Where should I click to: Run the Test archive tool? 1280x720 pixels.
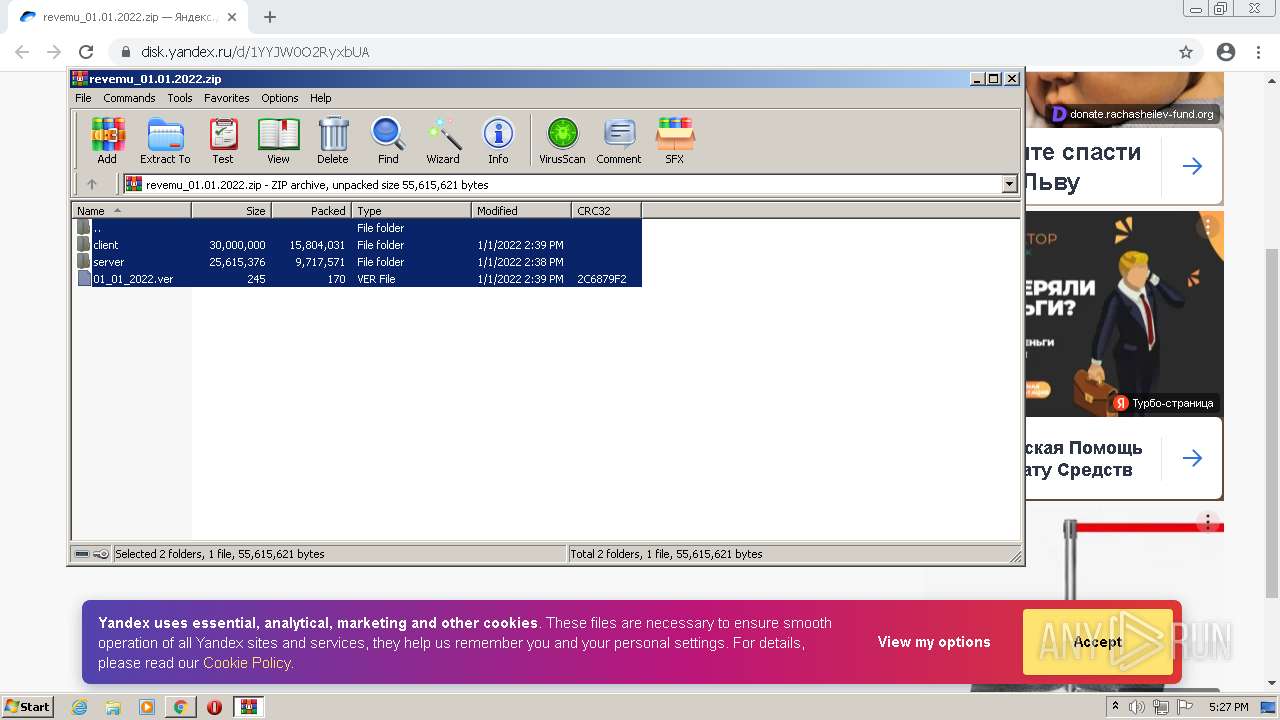(x=223, y=140)
